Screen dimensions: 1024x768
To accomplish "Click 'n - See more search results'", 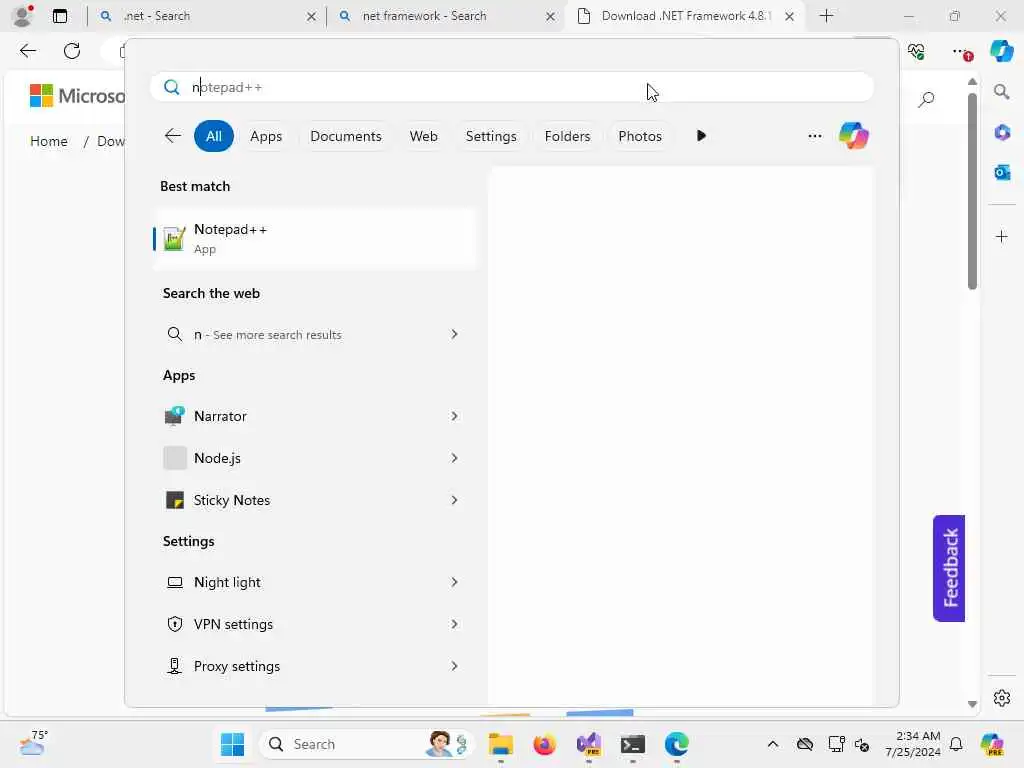I will click(313, 334).
